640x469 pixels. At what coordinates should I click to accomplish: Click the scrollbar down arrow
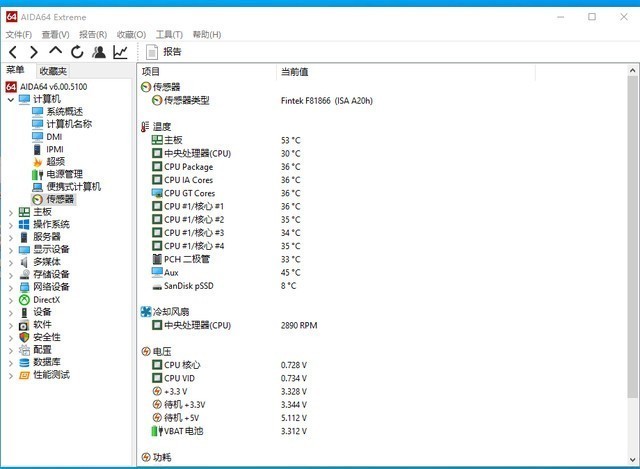(633, 460)
